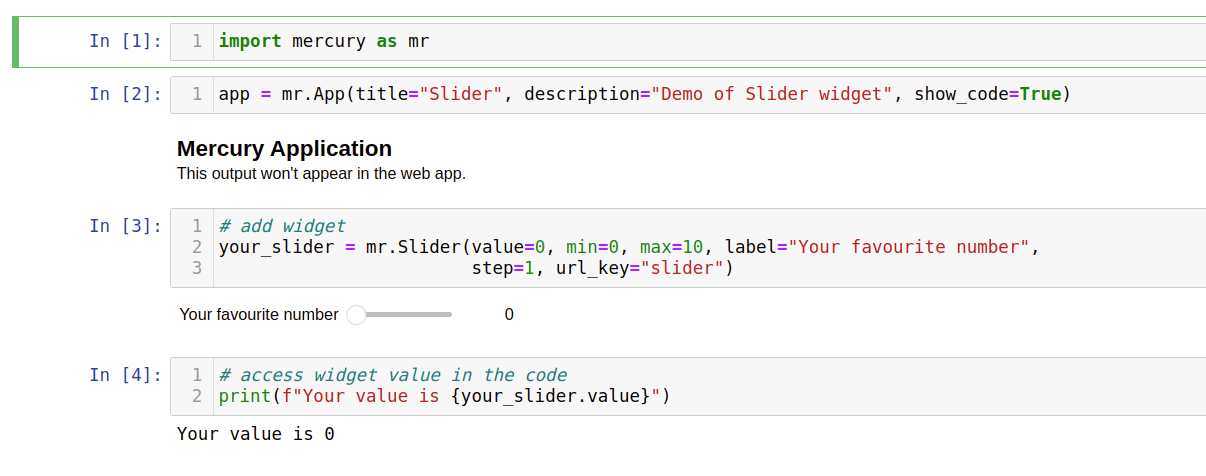Click the 'In [4]:' cell prompt
Screen dimensions: 1206x476
click(125, 375)
